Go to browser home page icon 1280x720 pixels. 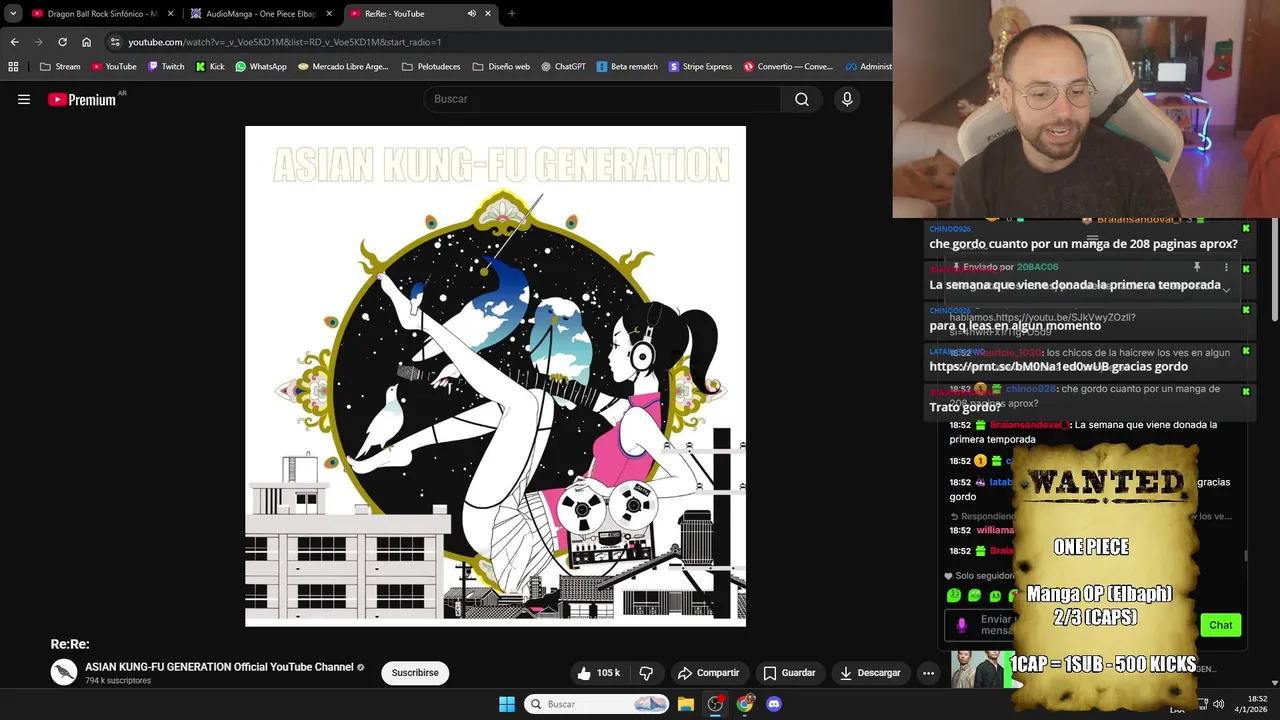[86, 42]
